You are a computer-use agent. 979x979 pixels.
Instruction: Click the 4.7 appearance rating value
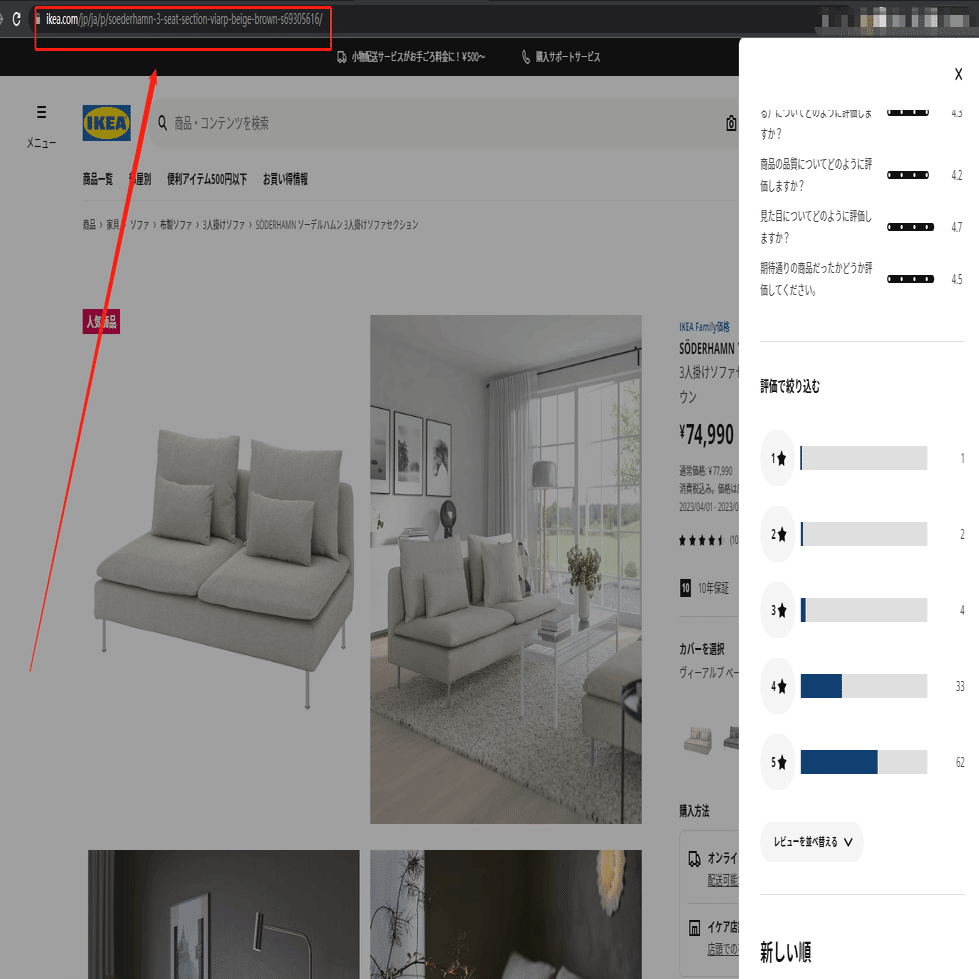click(x=957, y=227)
